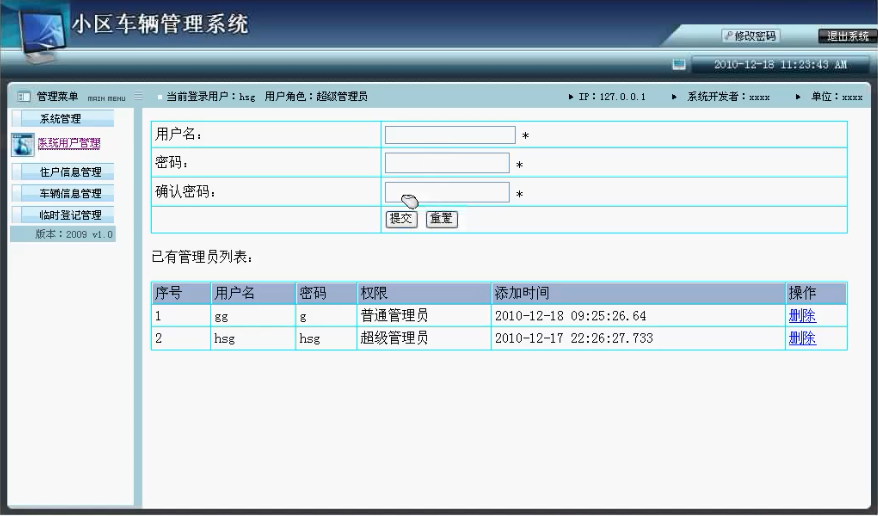Click the IP：127.0.0.1 status text
The width and height of the screenshot is (878, 516).
click(611, 97)
